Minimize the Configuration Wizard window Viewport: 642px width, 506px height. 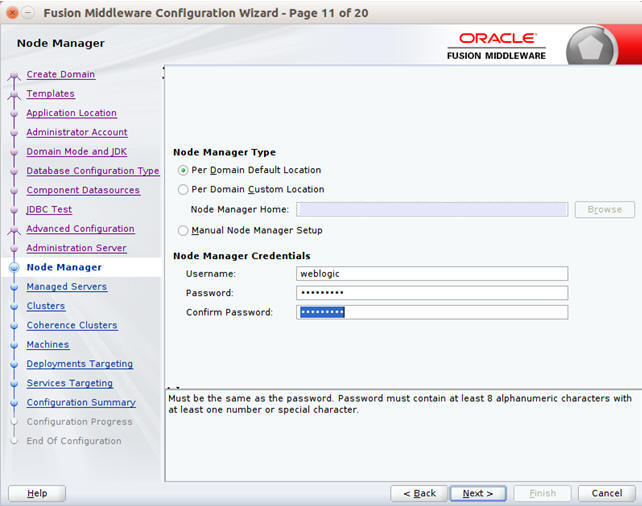[28, 13]
